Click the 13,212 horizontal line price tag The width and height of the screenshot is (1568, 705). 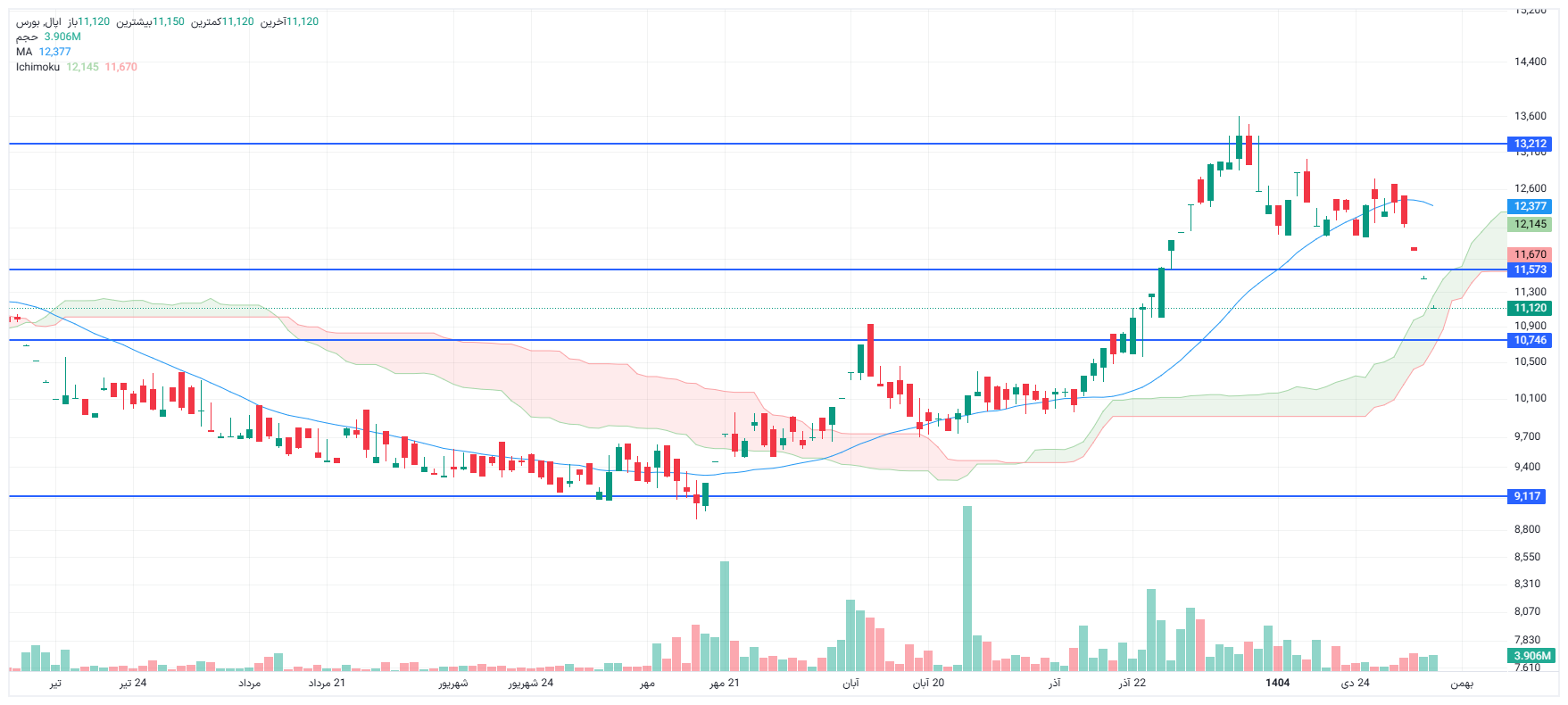[1530, 144]
